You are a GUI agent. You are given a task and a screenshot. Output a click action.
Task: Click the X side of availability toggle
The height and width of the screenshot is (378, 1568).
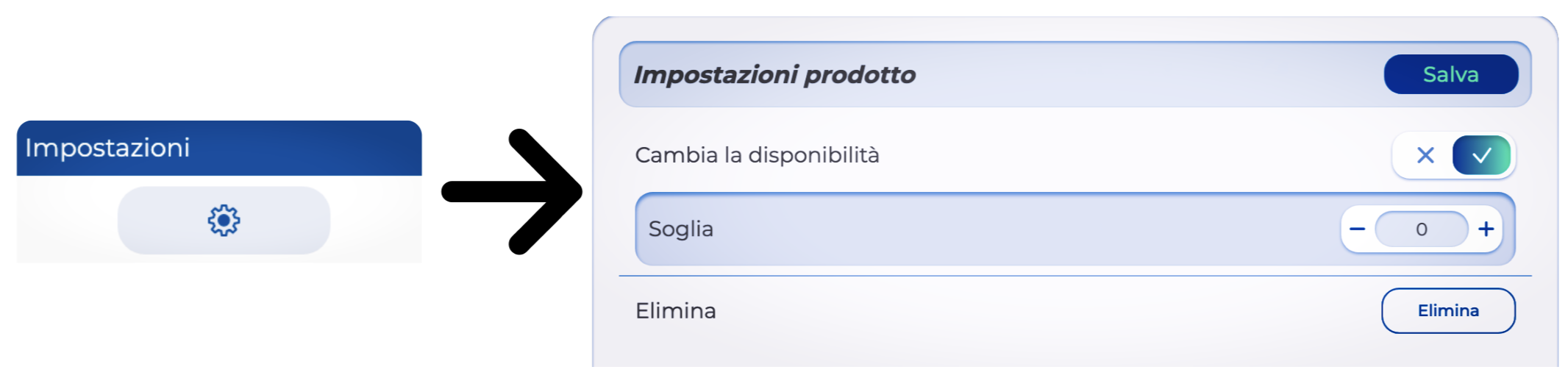(1425, 155)
